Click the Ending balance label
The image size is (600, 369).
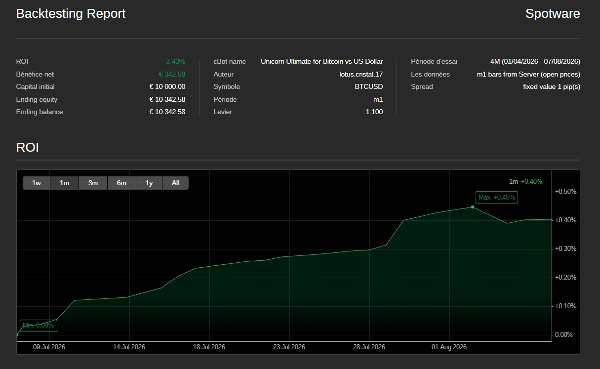[x=40, y=112]
